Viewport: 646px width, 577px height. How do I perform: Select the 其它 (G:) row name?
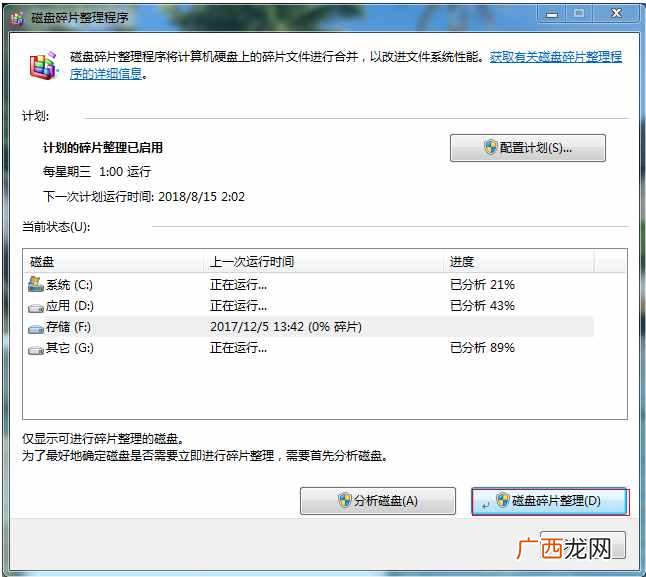69,348
